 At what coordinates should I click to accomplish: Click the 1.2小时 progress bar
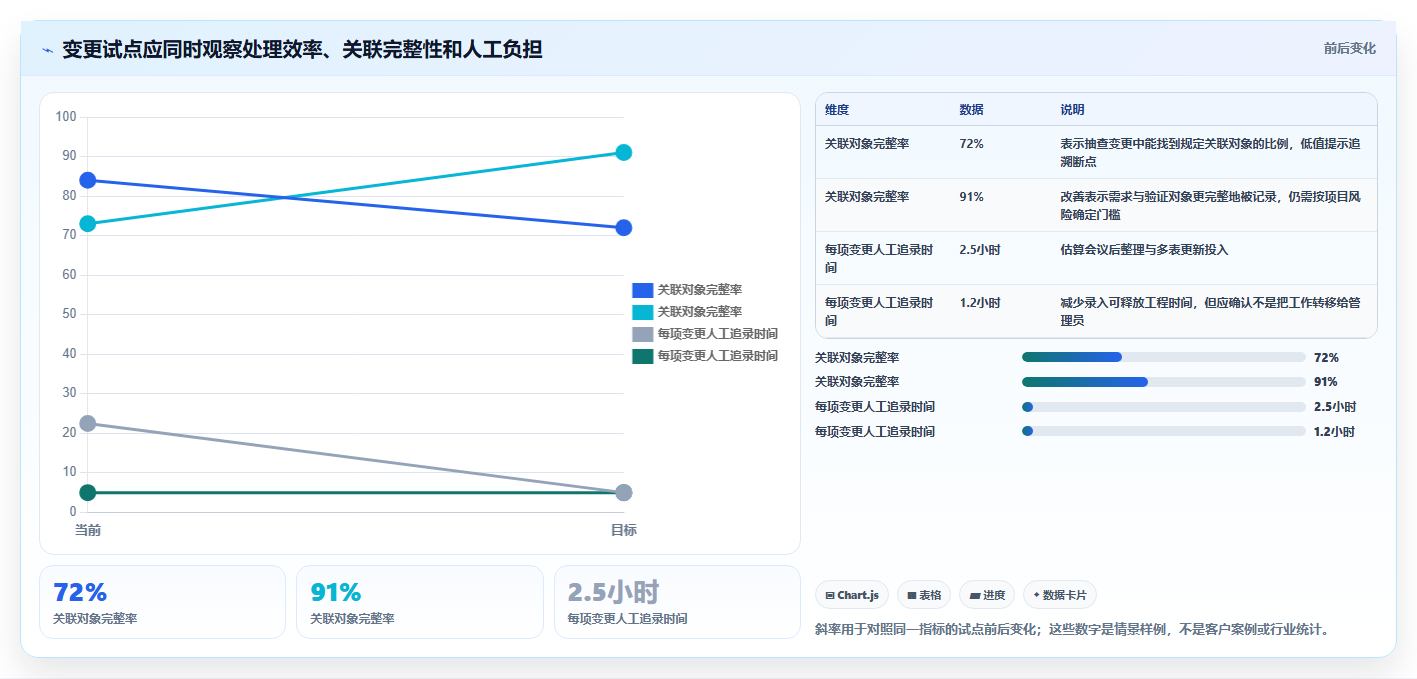point(1164,432)
